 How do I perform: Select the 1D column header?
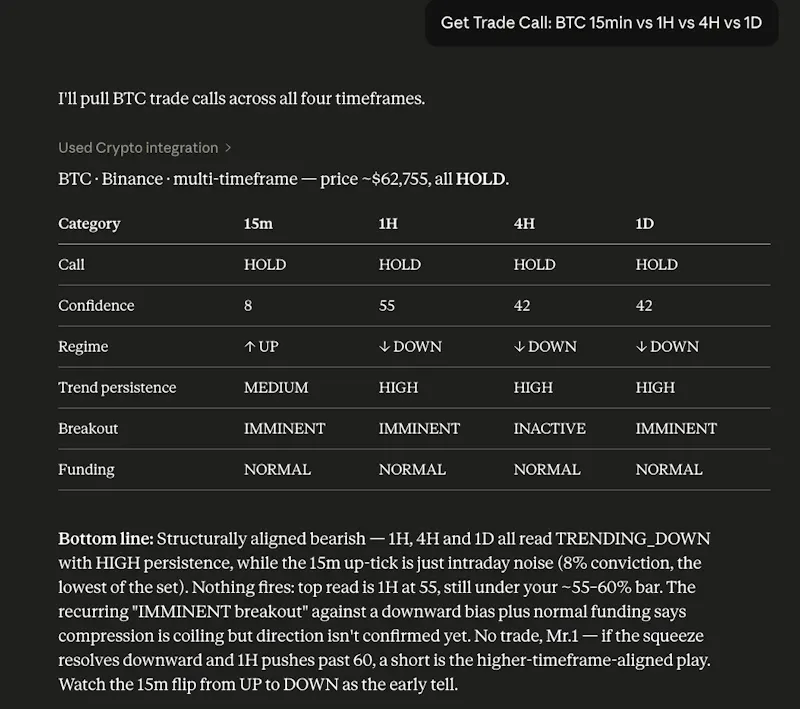click(644, 224)
